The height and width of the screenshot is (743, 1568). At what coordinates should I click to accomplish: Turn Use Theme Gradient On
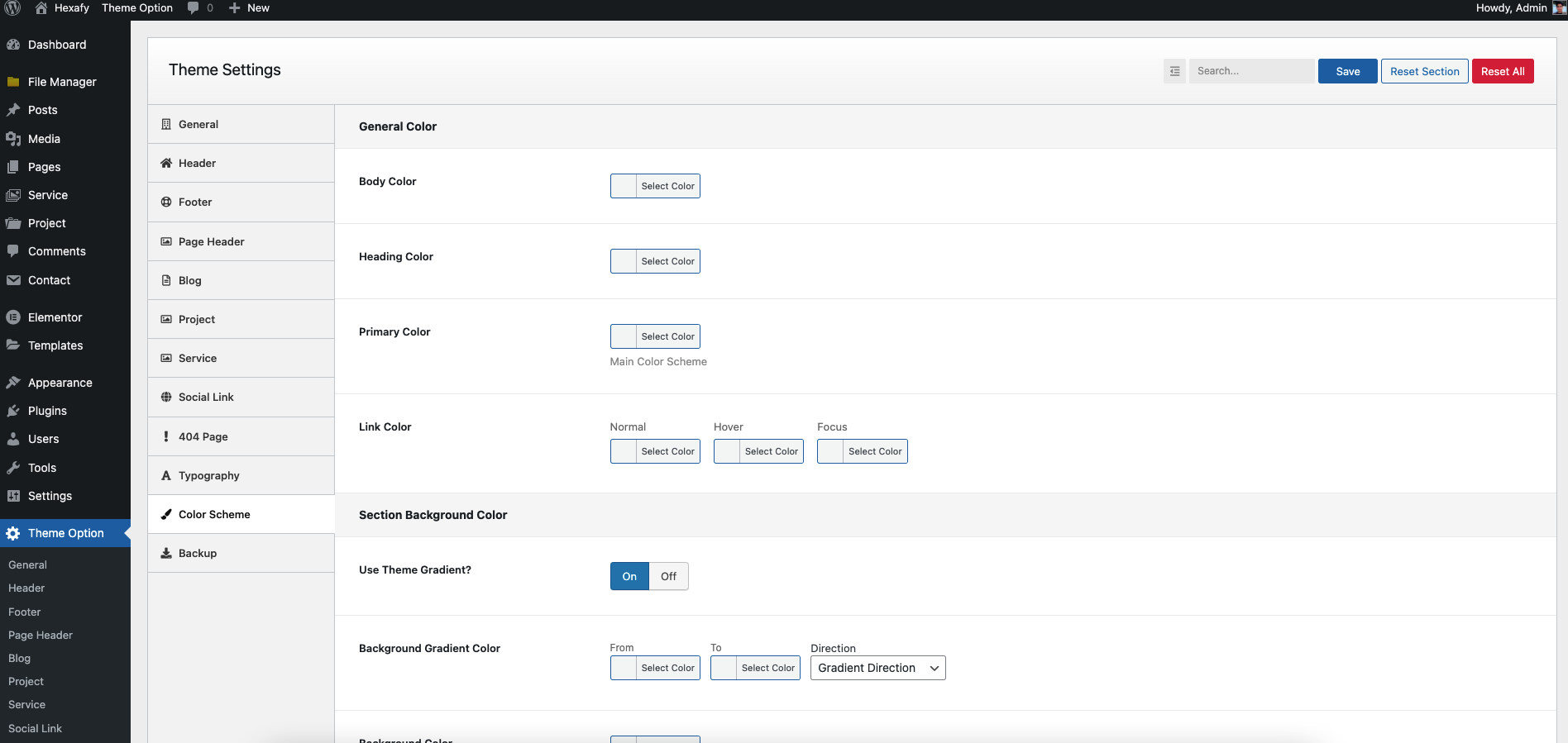(x=629, y=576)
